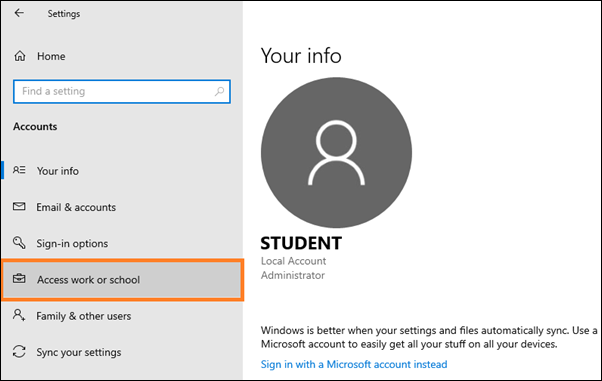Select Family & other users
Screen dimensions: 602x381
(x=84, y=316)
